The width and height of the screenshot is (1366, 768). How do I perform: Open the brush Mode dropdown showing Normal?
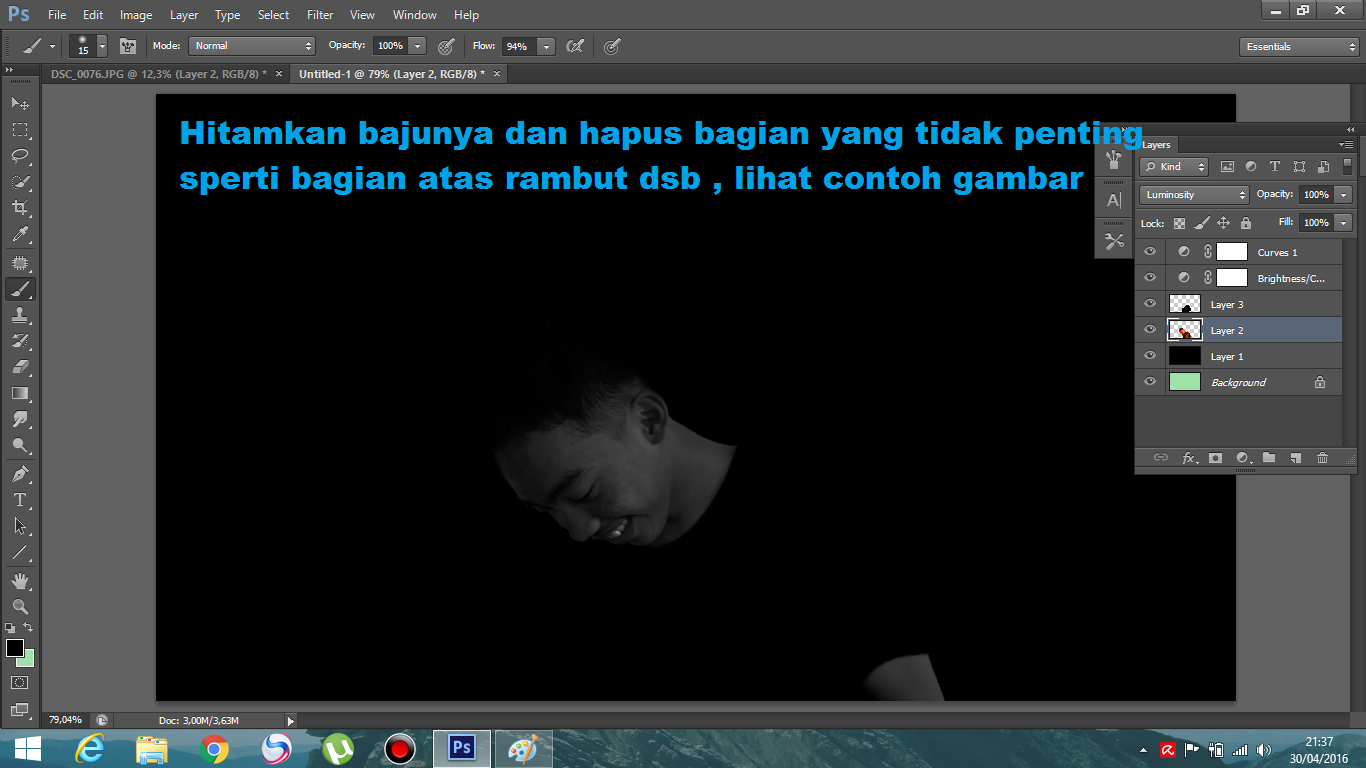click(251, 45)
